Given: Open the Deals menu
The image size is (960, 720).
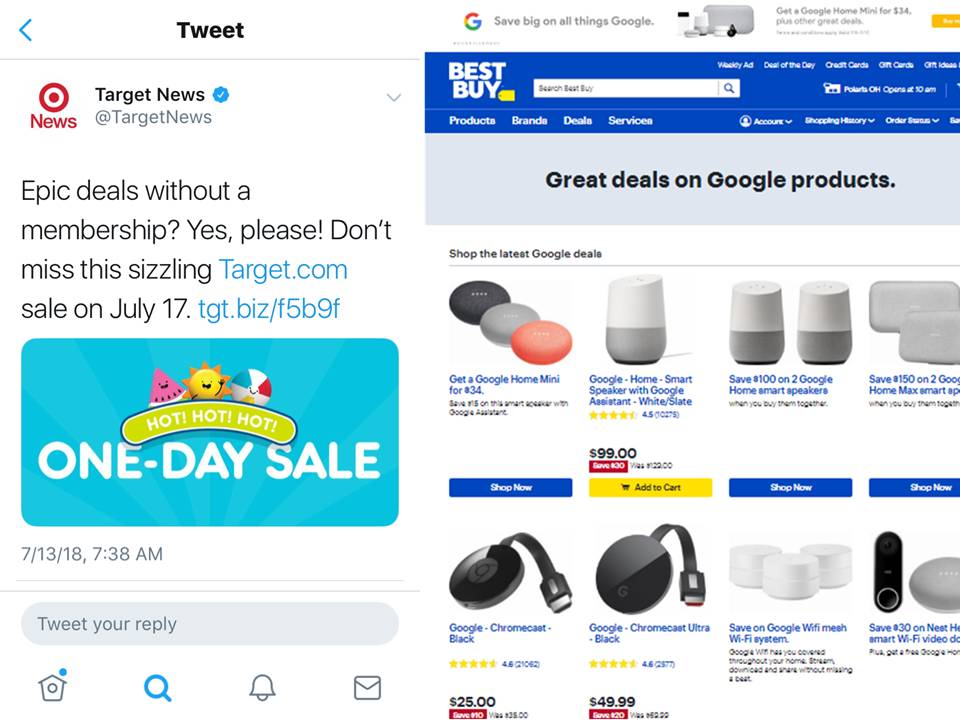Looking at the screenshot, I should click(577, 121).
